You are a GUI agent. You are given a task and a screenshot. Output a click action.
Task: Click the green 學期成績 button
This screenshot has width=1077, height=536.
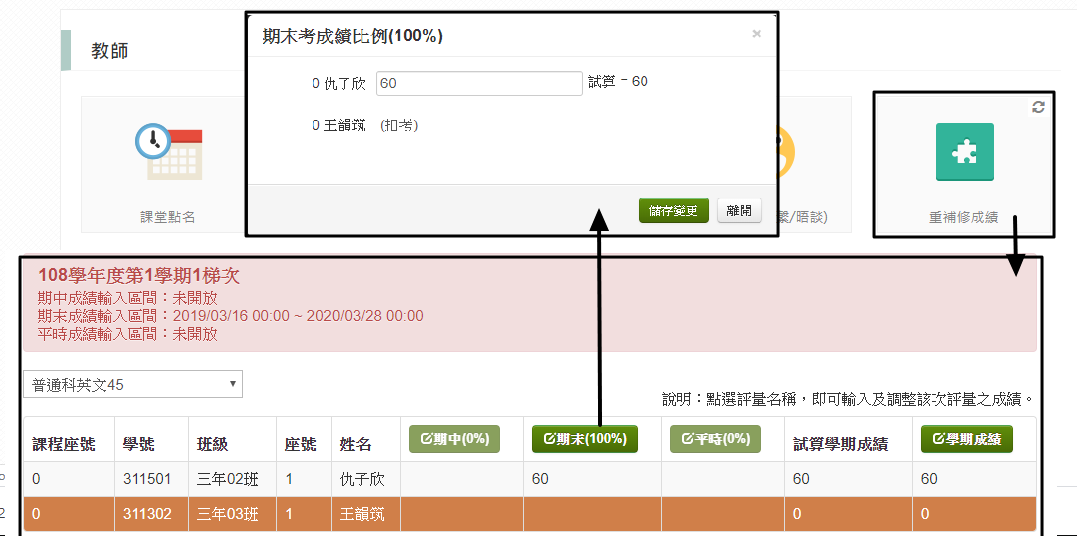[966, 439]
